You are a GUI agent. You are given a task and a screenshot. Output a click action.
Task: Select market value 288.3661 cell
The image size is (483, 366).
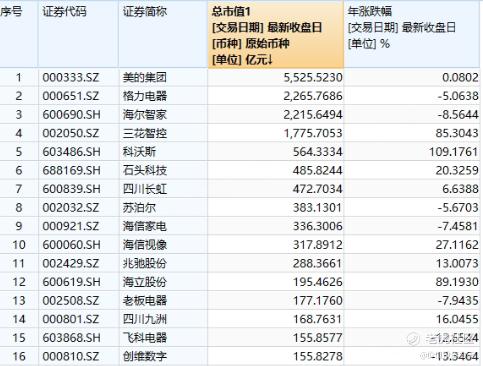pyautogui.click(x=276, y=263)
